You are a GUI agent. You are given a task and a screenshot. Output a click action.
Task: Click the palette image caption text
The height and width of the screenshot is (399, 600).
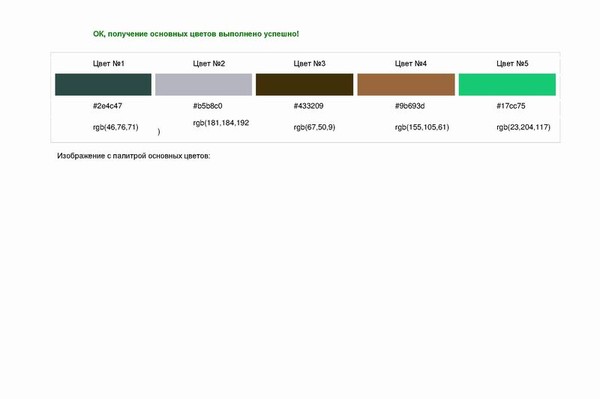point(134,156)
